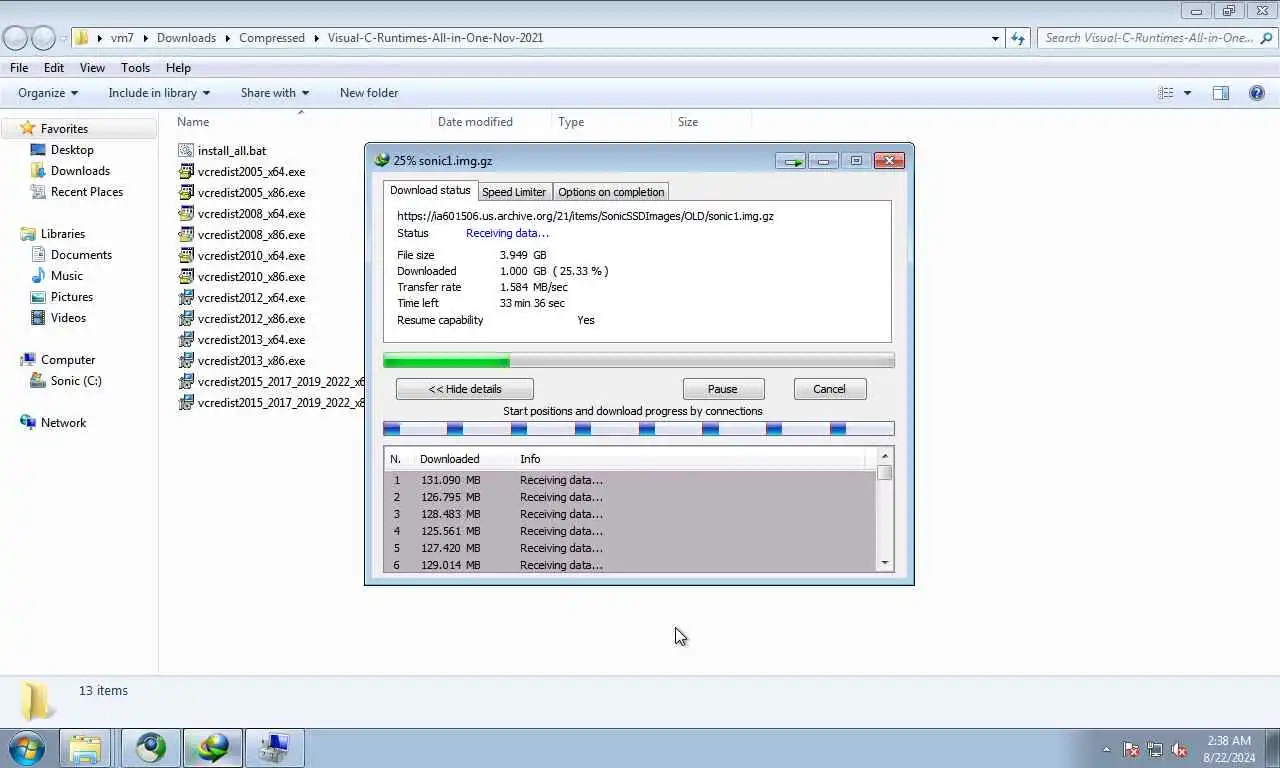
Task: Open the Share with dropdown
Action: [274, 93]
